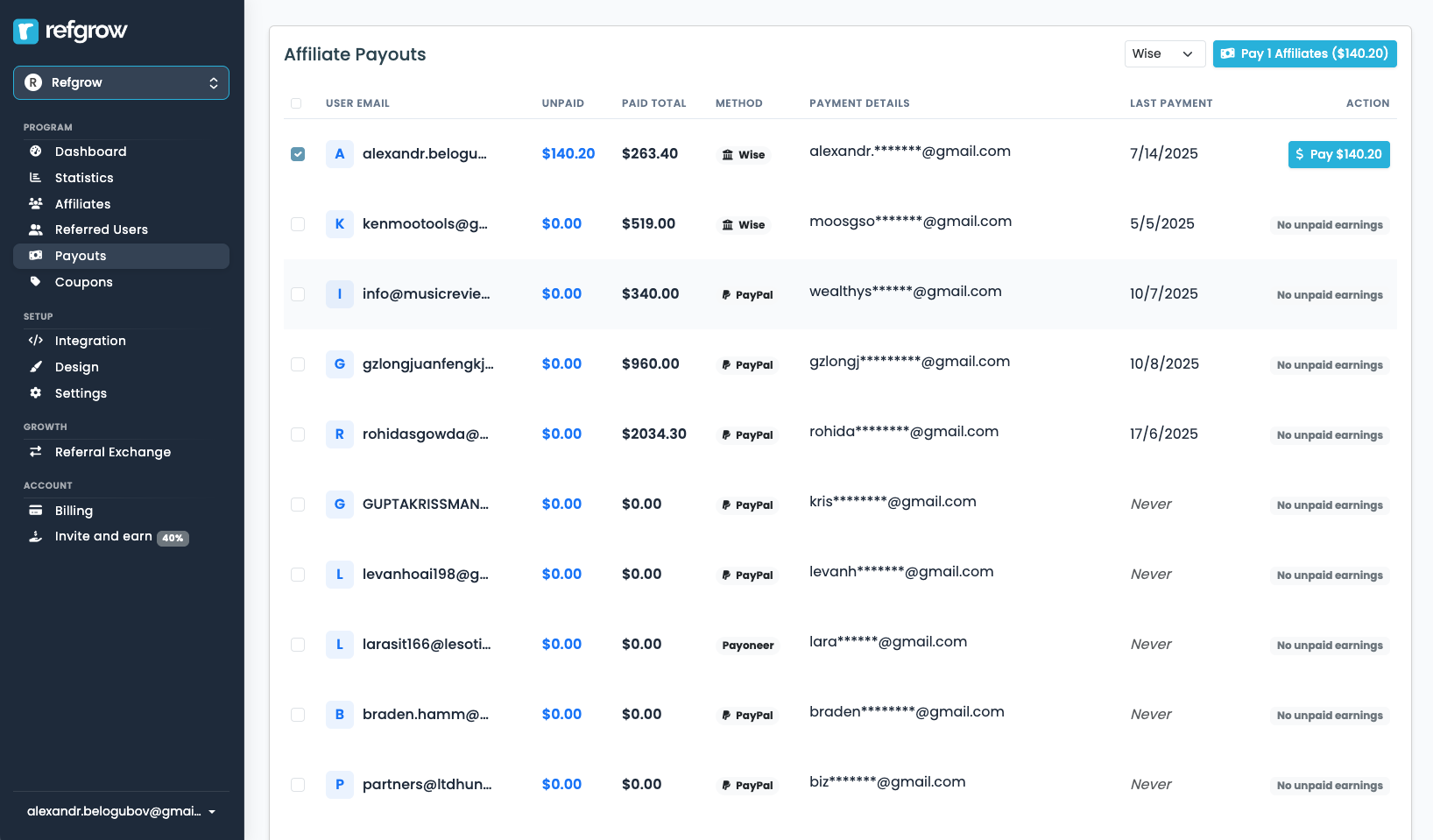Select the Statistics sidebar icon
This screenshot has height=840, width=1433.
[35, 178]
